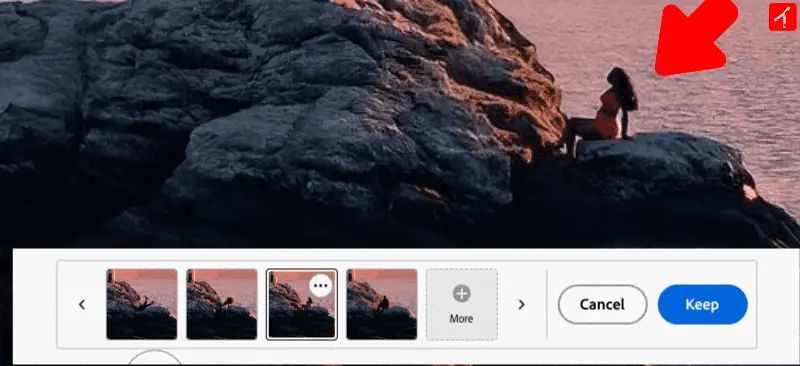Select second variation thumbnail
The width and height of the screenshot is (800, 366).
(x=221, y=304)
